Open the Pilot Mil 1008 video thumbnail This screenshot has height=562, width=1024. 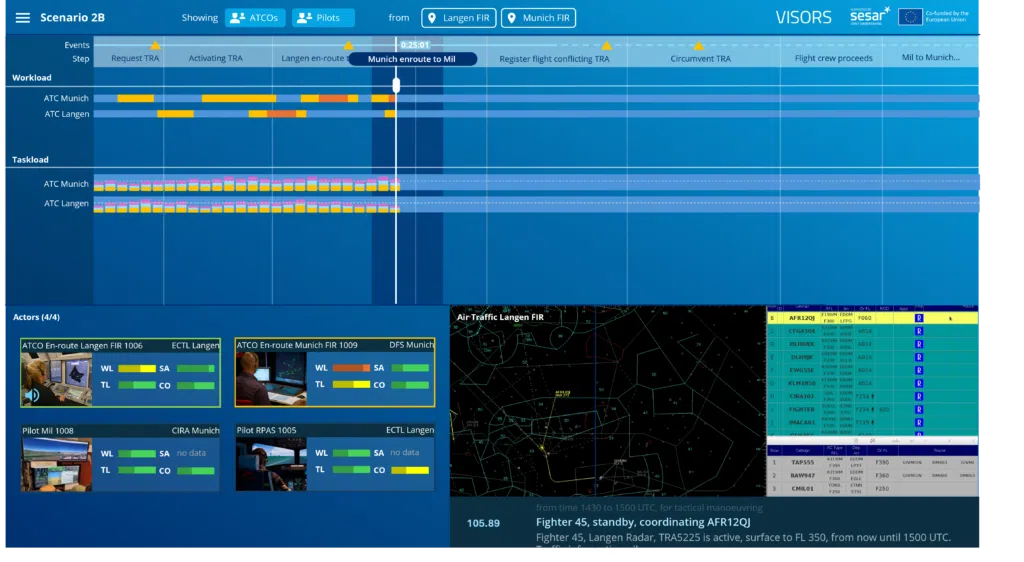pos(56,464)
